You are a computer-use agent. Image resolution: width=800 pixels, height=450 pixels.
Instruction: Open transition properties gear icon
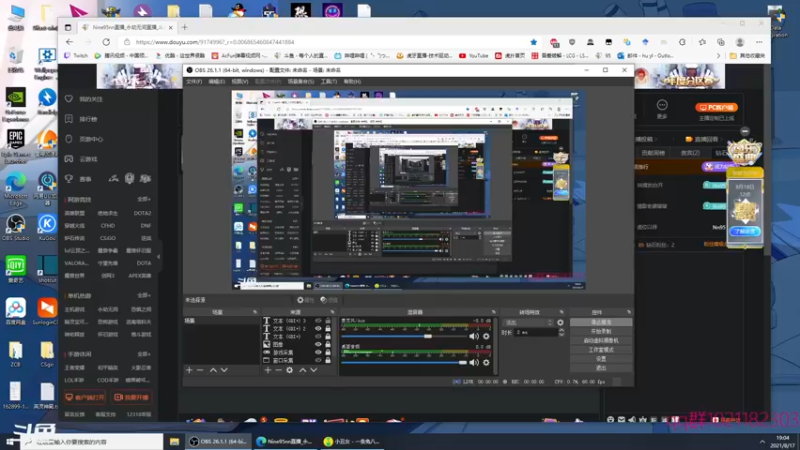point(560,322)
